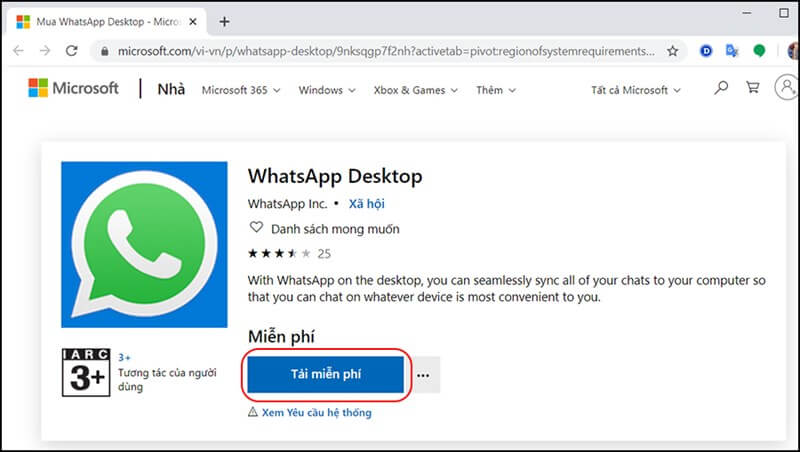Viewport: 800px width, 452px height.
Task: View site info via padlock icon
Action: (x=105, y=51)
